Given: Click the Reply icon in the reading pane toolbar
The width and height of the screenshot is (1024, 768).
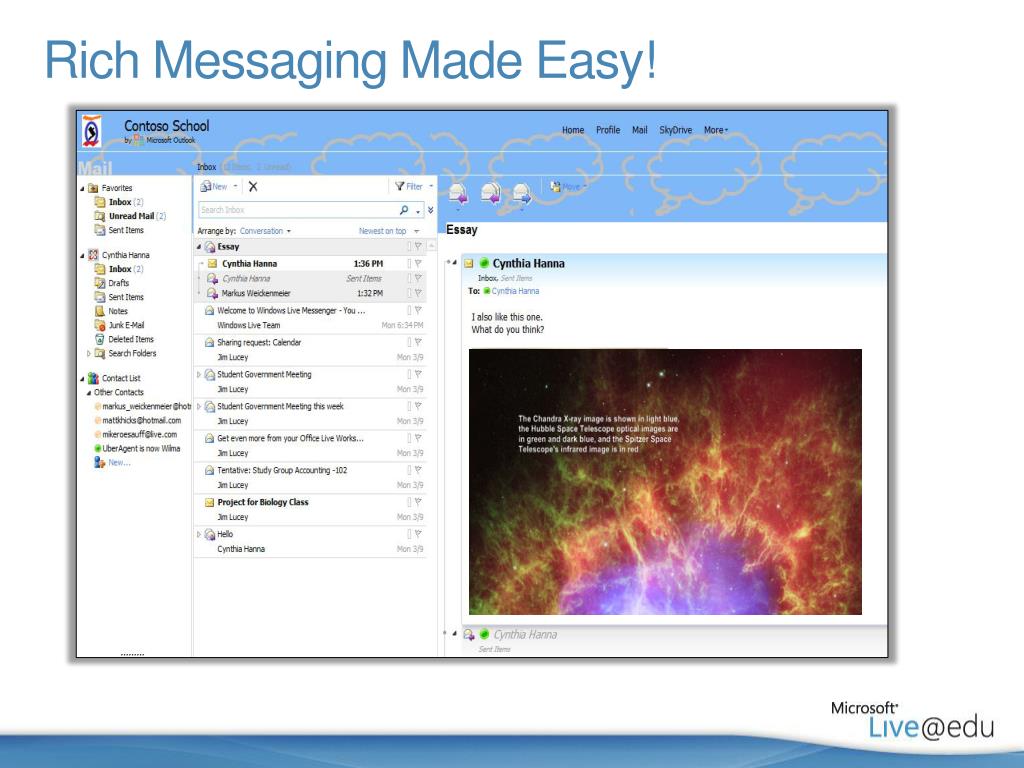Looking at the screenshot, I should (458, 193).
